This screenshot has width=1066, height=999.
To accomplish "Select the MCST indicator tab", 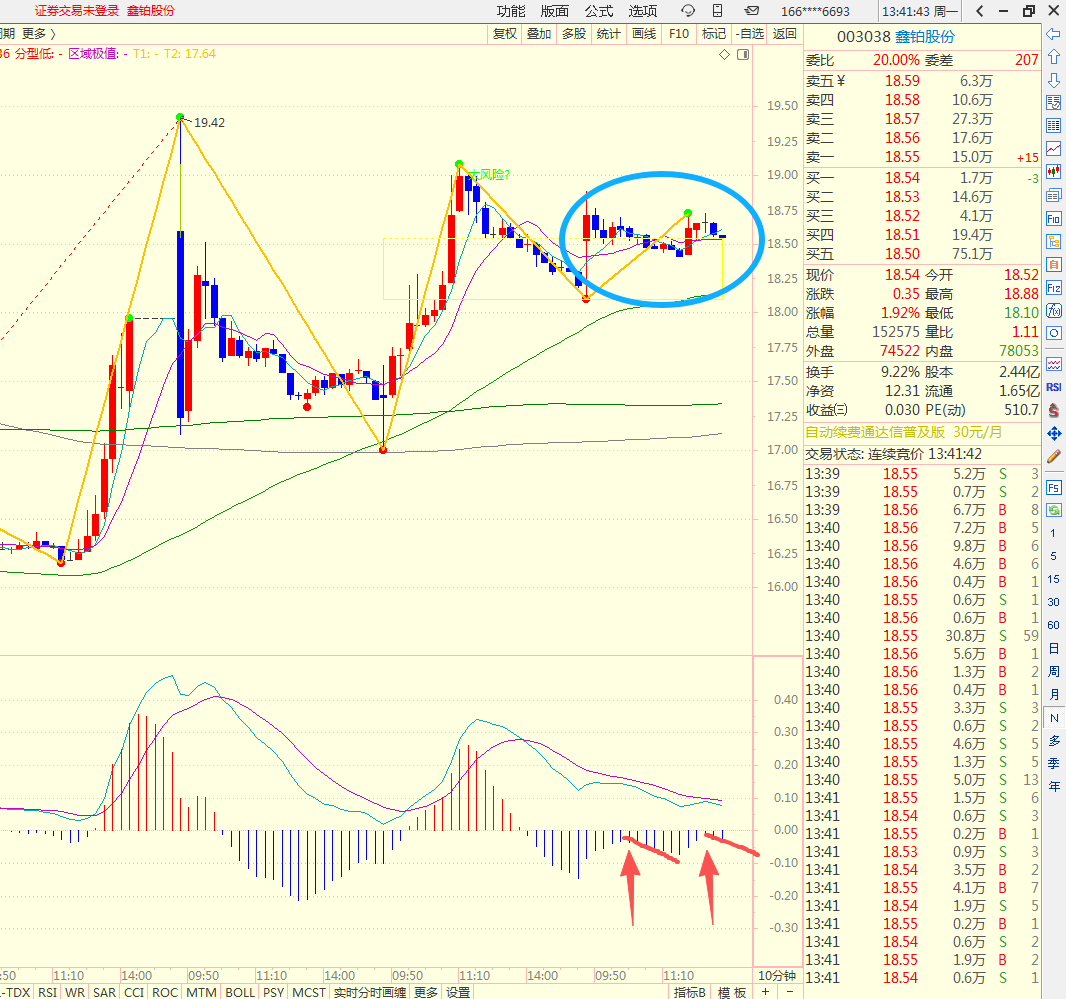I will click(309, 992).
